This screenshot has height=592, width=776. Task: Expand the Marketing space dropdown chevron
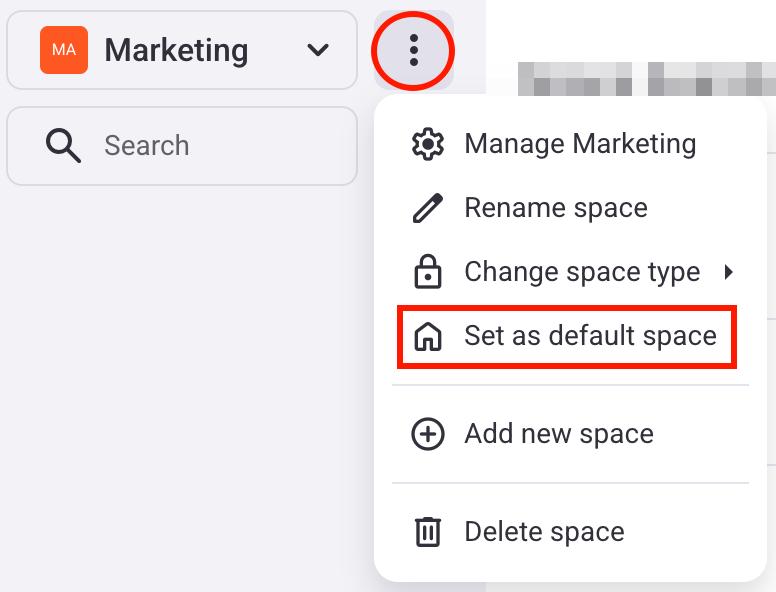click(318, 50)
